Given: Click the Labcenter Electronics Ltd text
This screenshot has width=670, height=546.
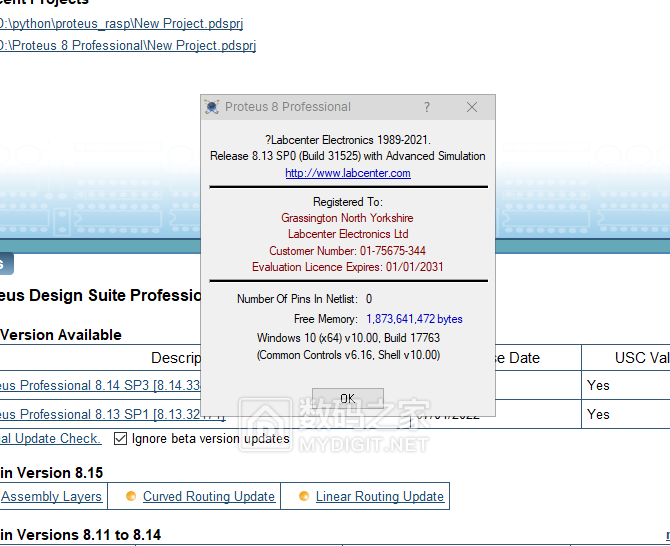Looking at the screenshot, I should coord(348,234).
